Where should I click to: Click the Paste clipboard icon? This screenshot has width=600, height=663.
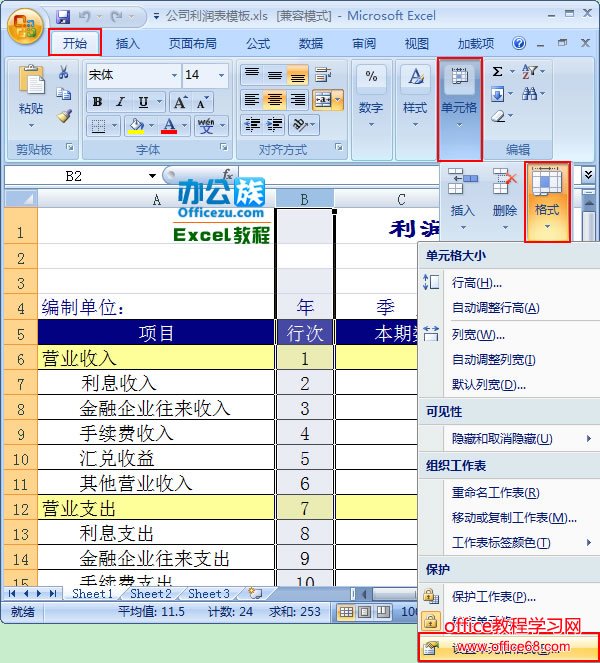click(31, 79)
